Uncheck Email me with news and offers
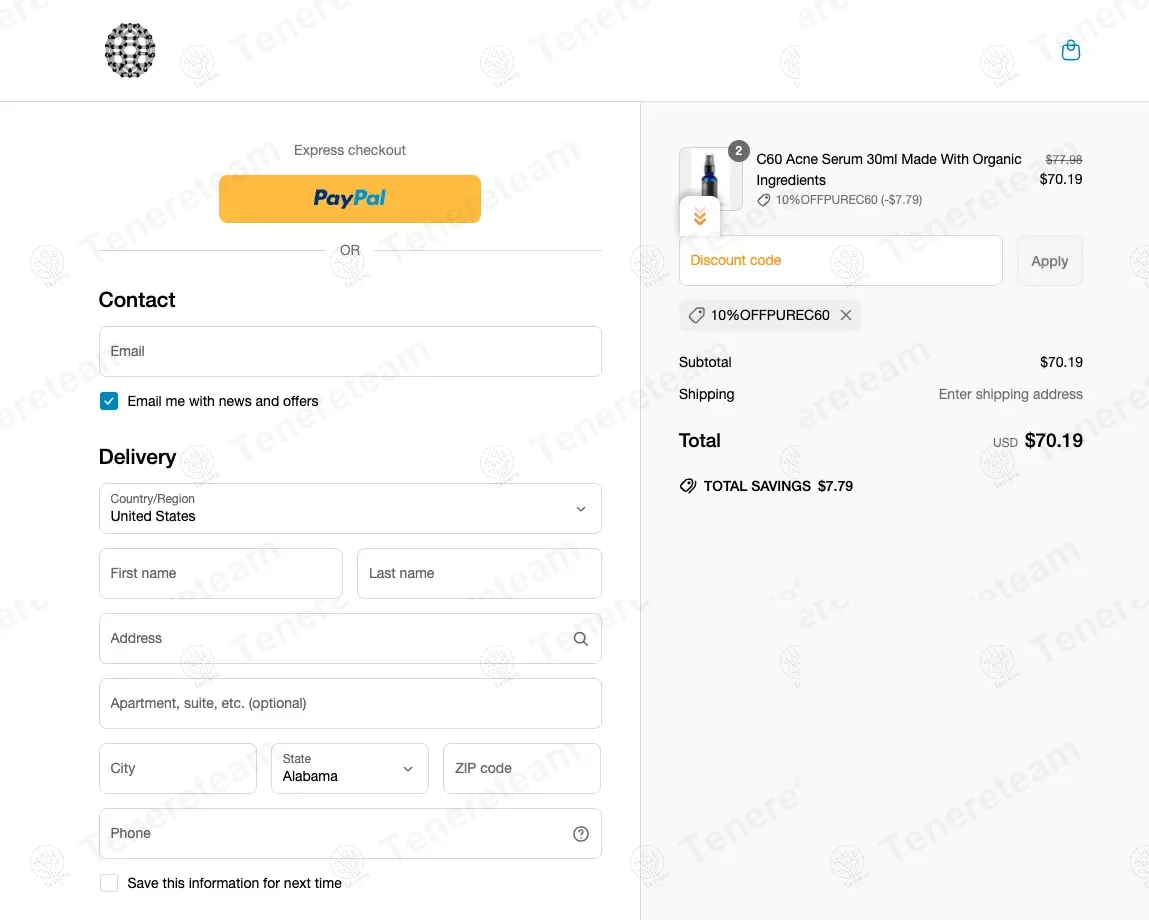Viewport: 1149px width, 920px height. click(x=108, y=401)
